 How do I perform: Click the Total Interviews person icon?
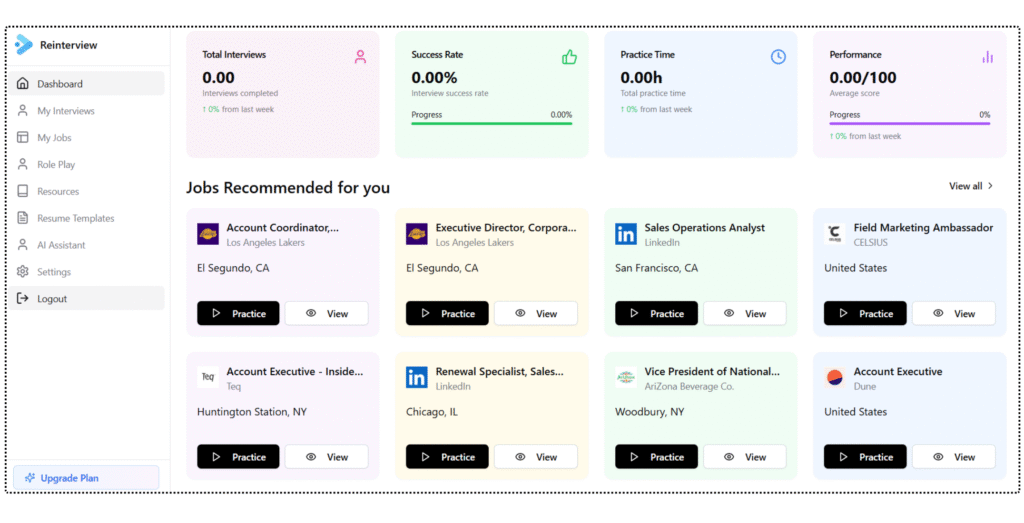coord(360,57)
